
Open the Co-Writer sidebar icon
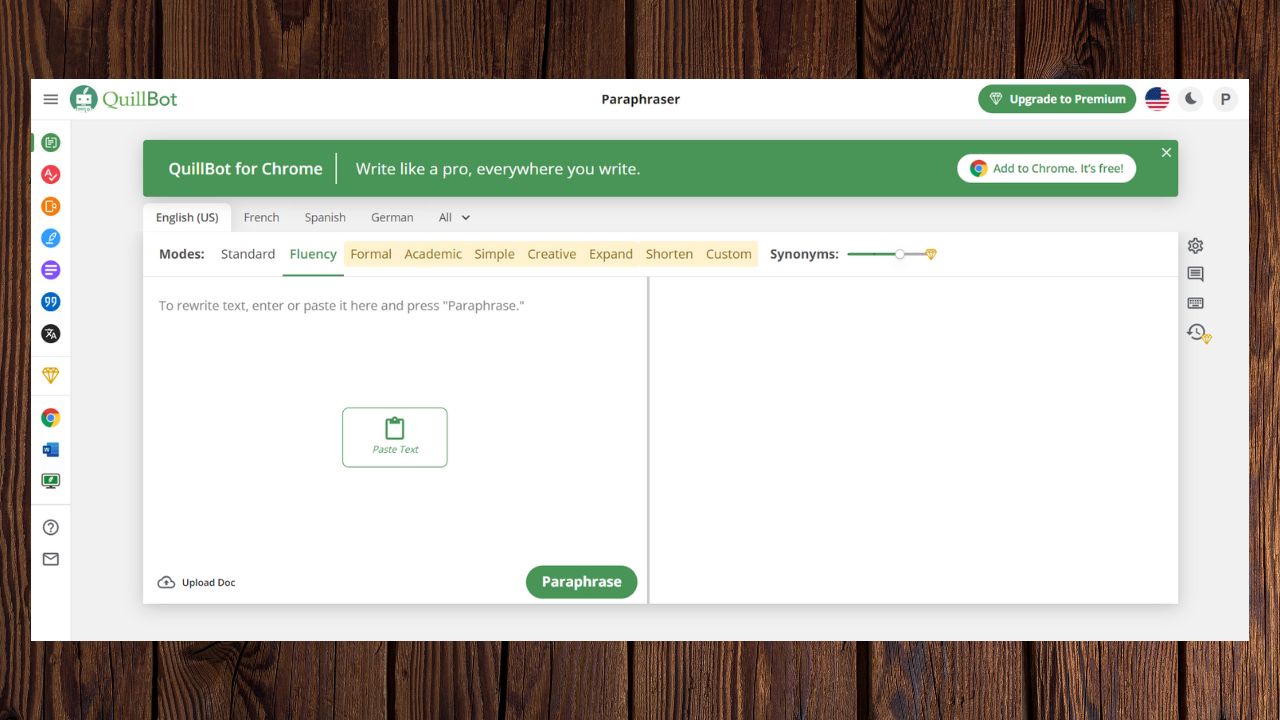click(x=51, y=238)
